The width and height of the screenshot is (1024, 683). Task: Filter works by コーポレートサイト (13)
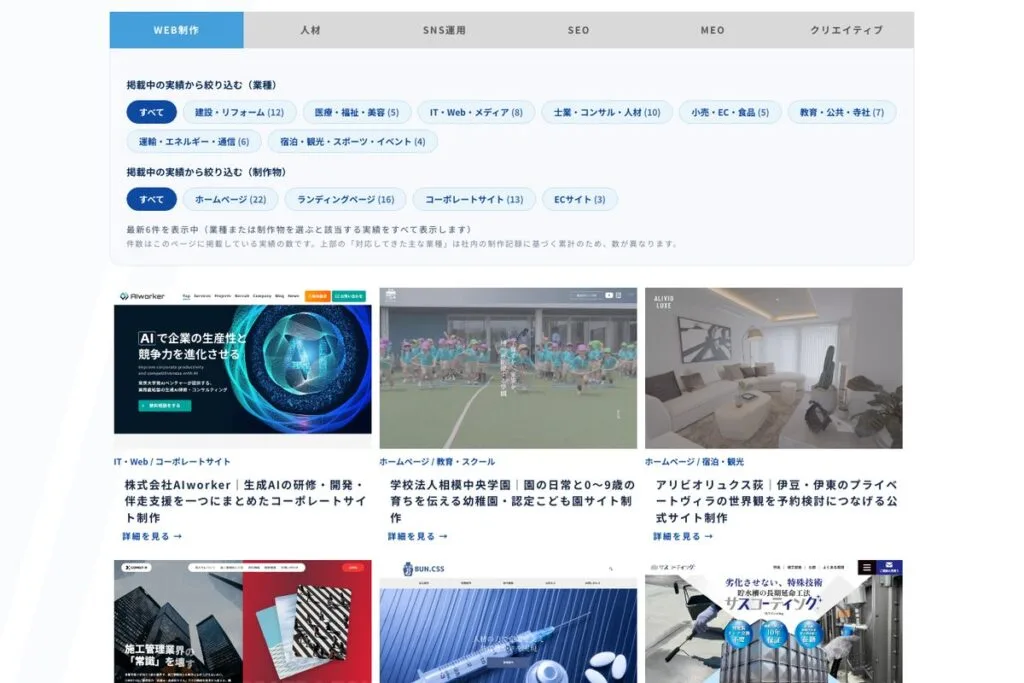click(x=474, y=199)
